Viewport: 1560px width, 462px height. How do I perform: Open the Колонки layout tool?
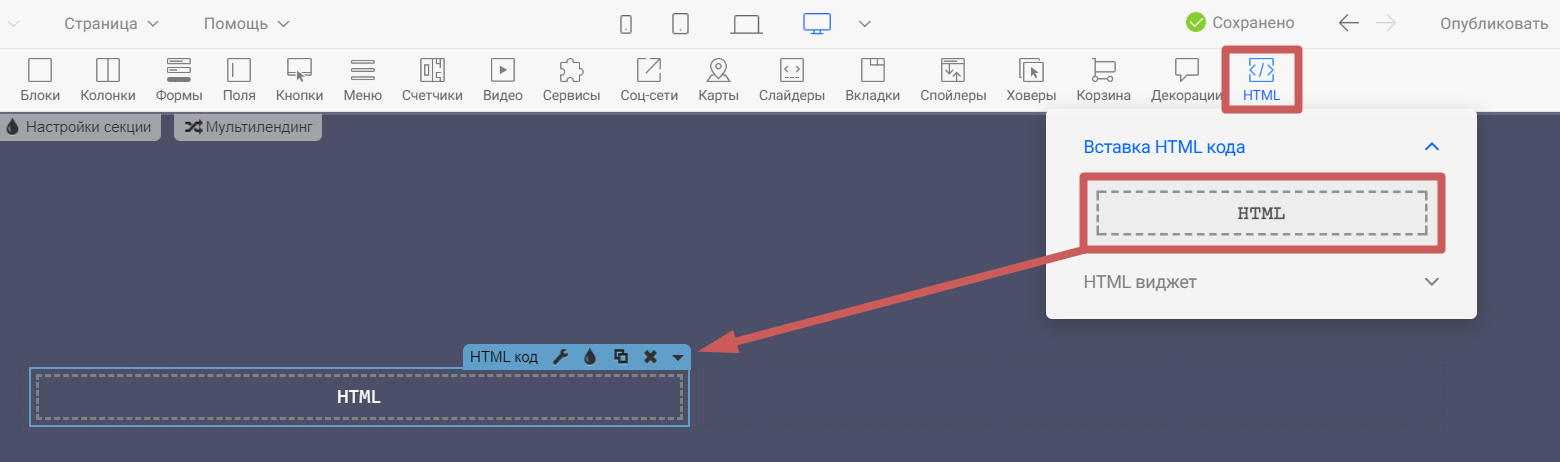[107, 80]
